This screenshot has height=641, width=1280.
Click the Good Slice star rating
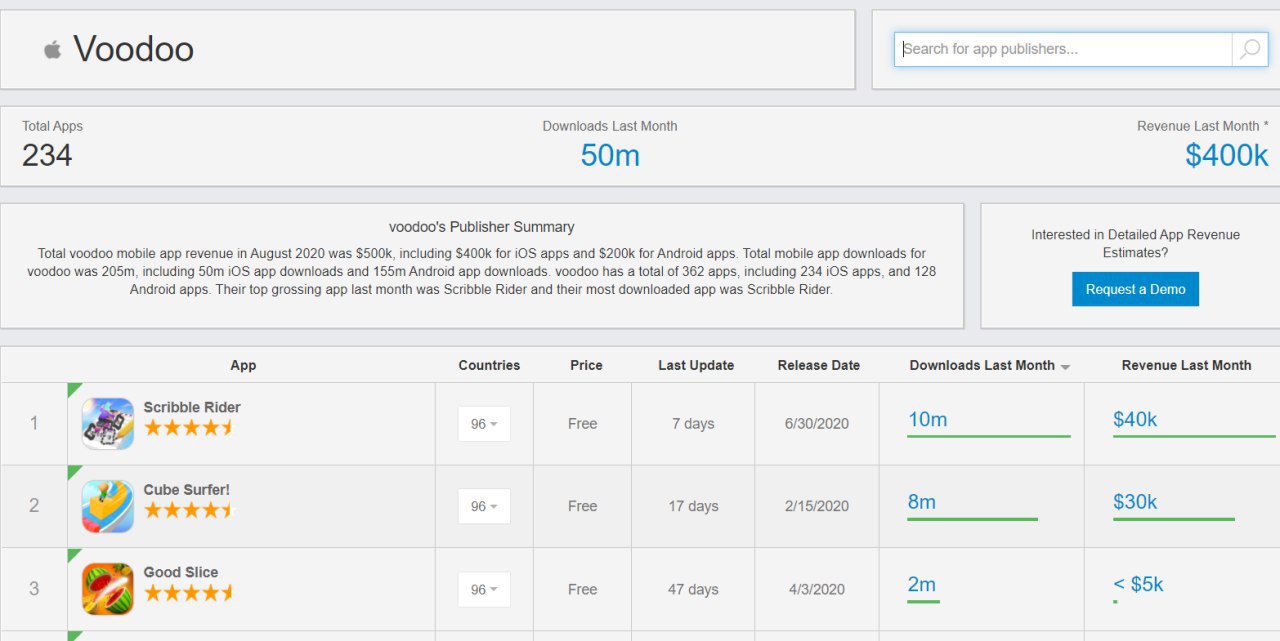click(188, 593)
